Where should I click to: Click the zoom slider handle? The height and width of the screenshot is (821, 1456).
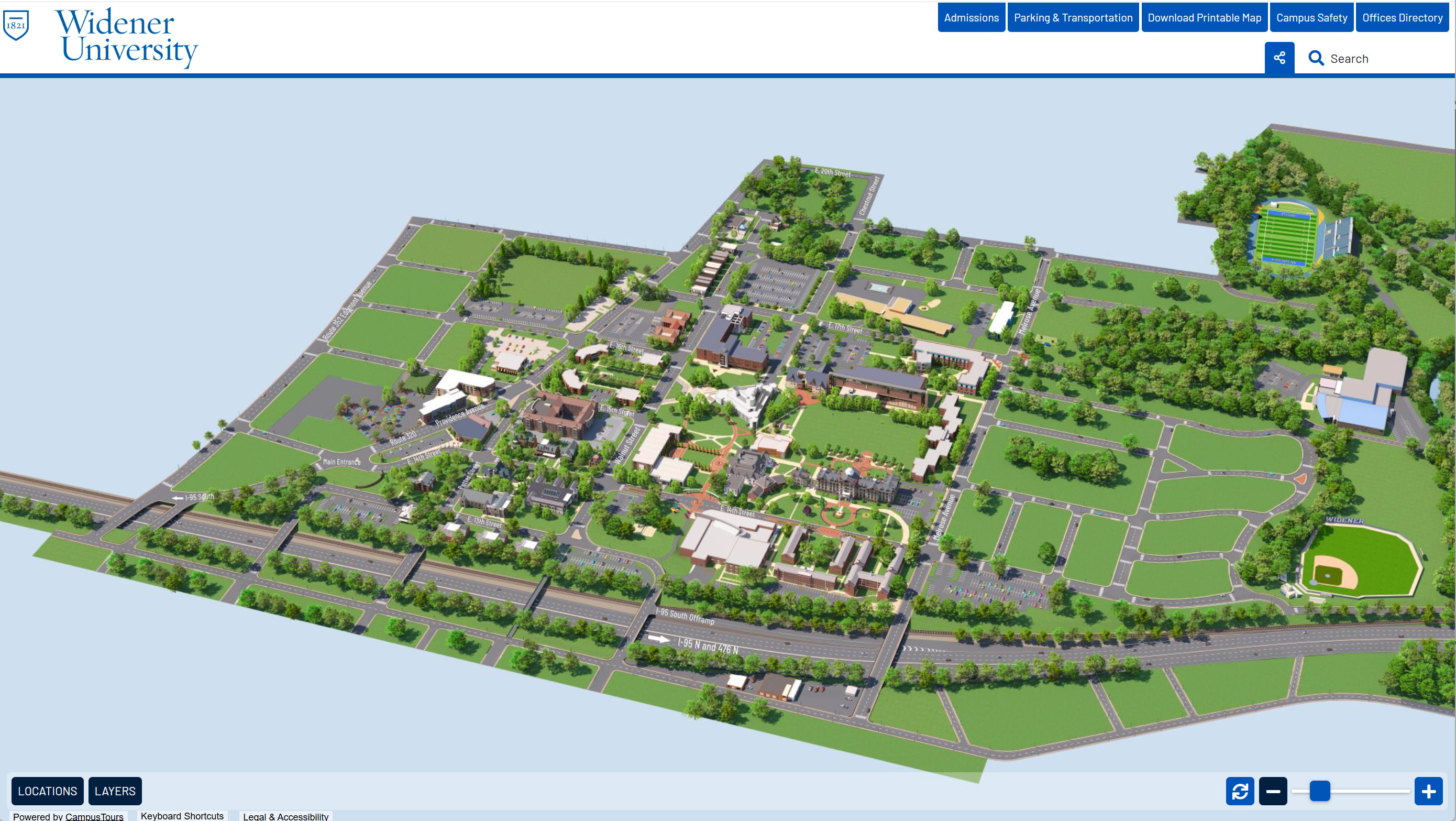pos(1320,791)
